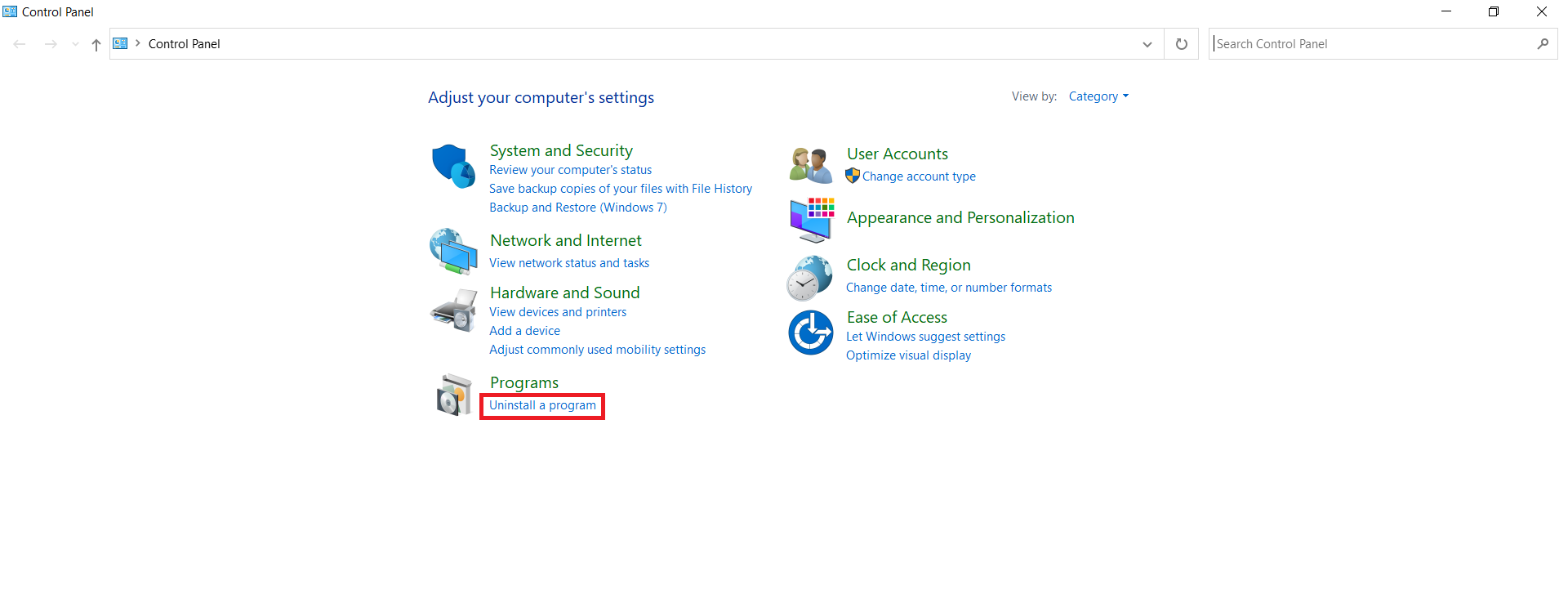
Task: Open Network and Internet heading link
Action: point(566,240)
